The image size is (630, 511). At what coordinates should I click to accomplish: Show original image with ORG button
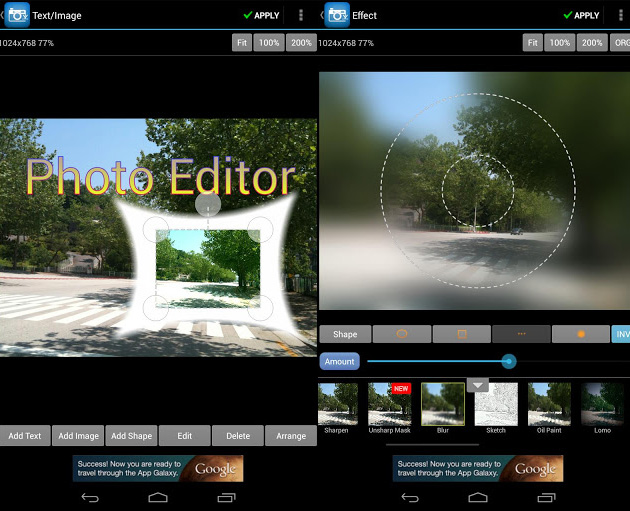620,43
